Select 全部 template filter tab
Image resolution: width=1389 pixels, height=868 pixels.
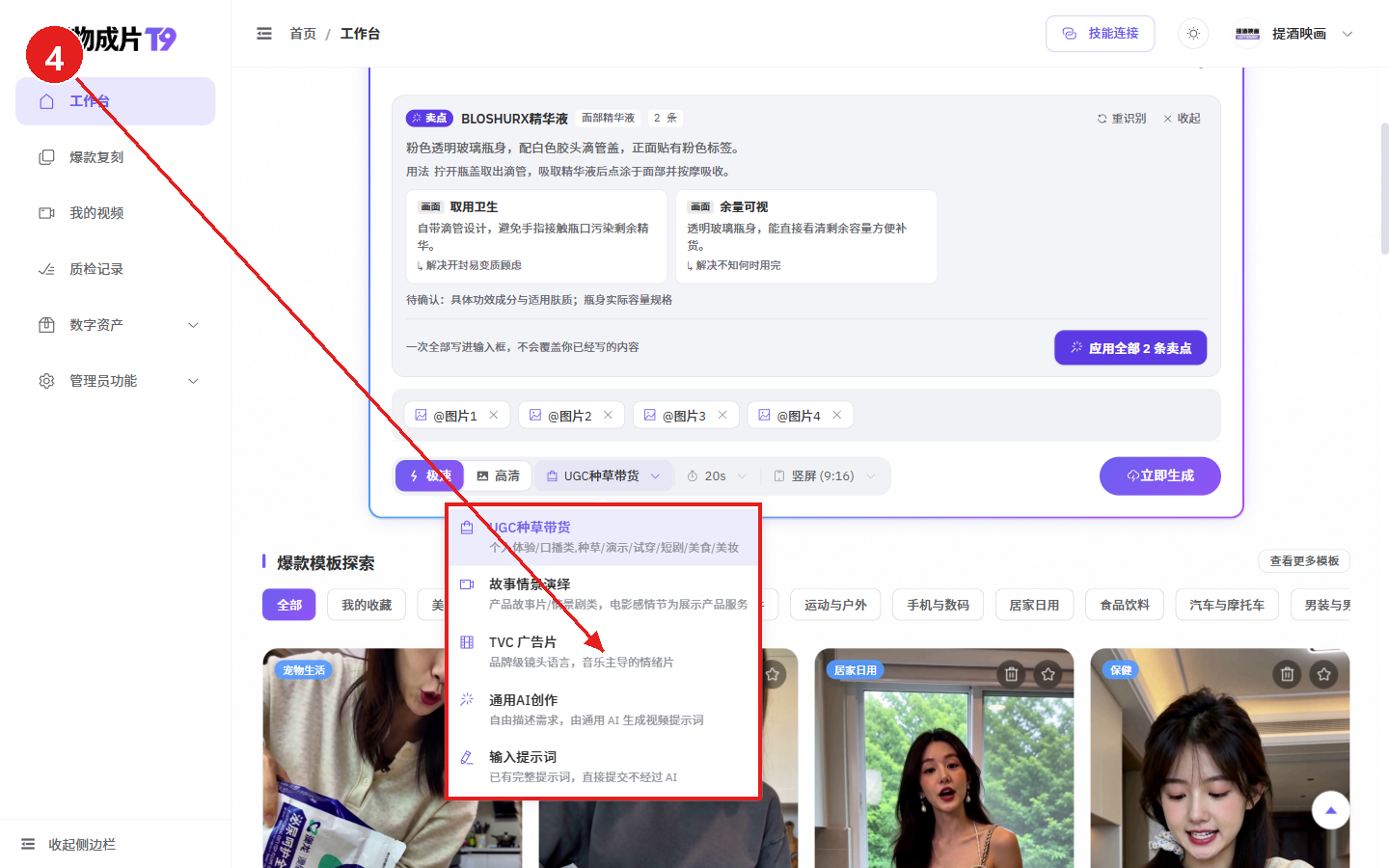tap(289, 605)
